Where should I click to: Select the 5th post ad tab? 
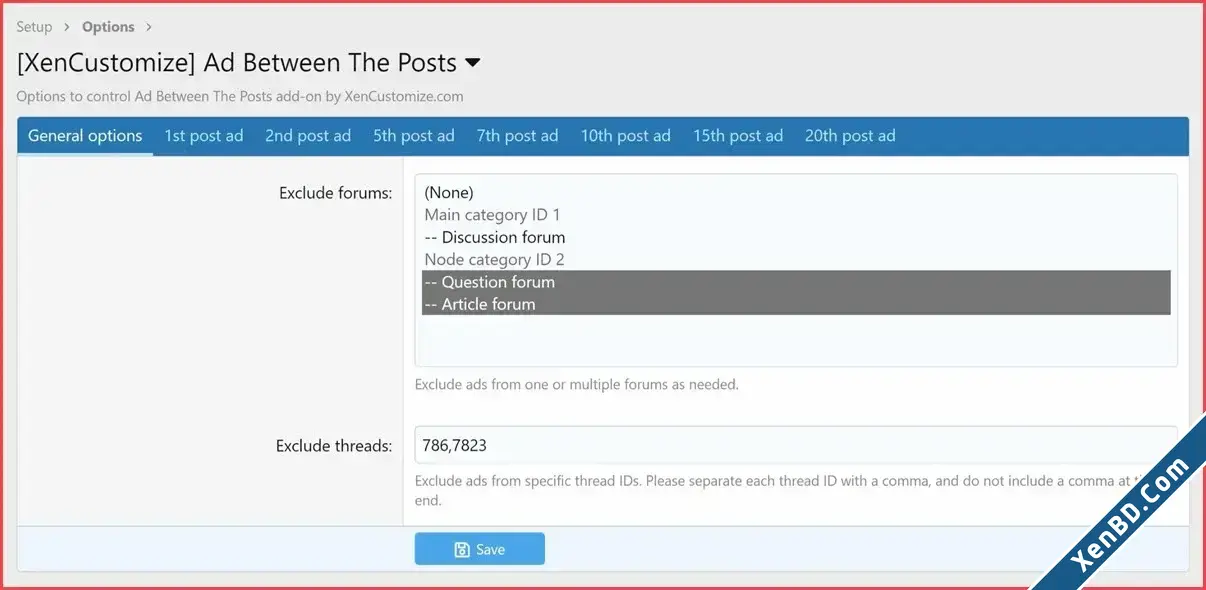414,136
